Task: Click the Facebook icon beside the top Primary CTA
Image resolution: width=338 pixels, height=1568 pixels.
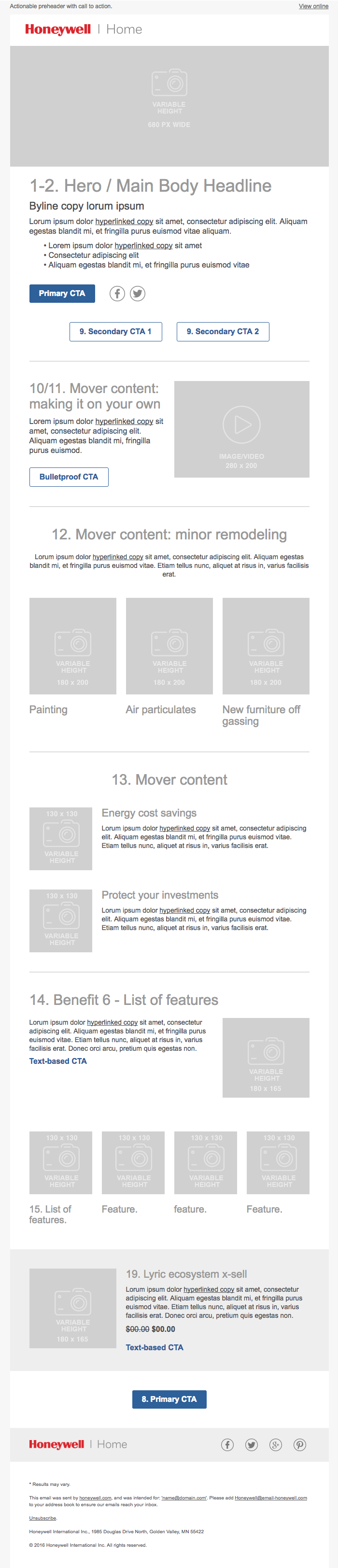Action: tap(117, 294)
